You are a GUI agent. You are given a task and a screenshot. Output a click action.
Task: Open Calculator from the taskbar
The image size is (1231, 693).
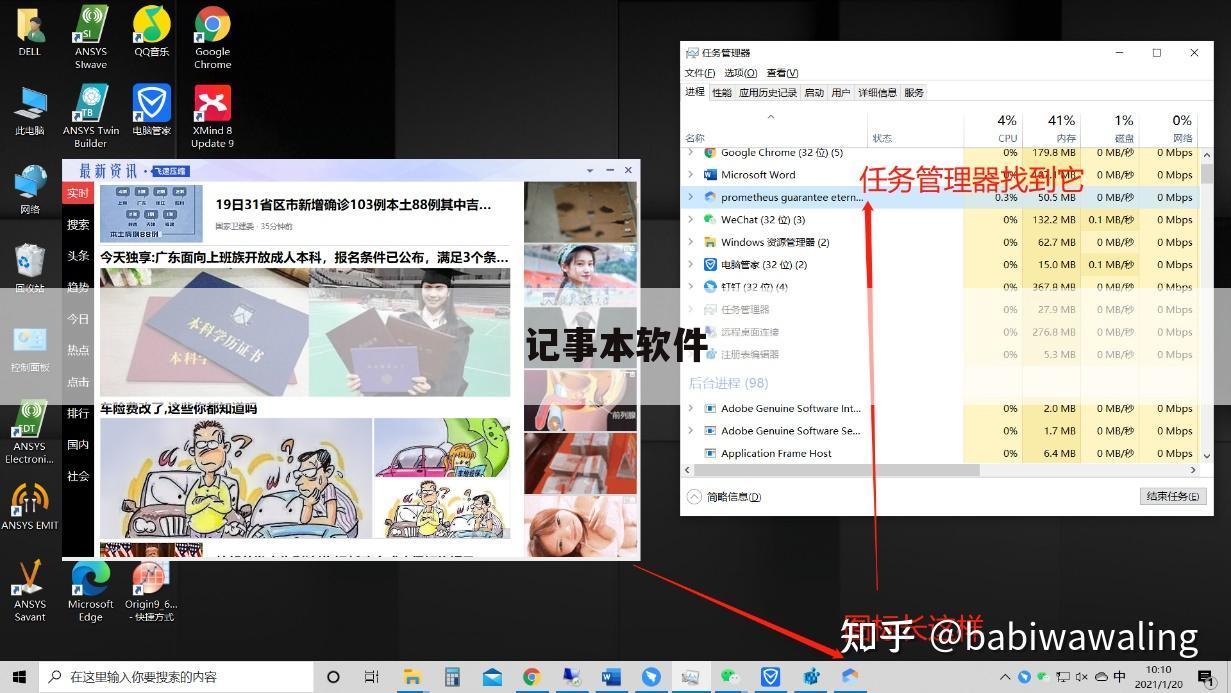[452, 677]
